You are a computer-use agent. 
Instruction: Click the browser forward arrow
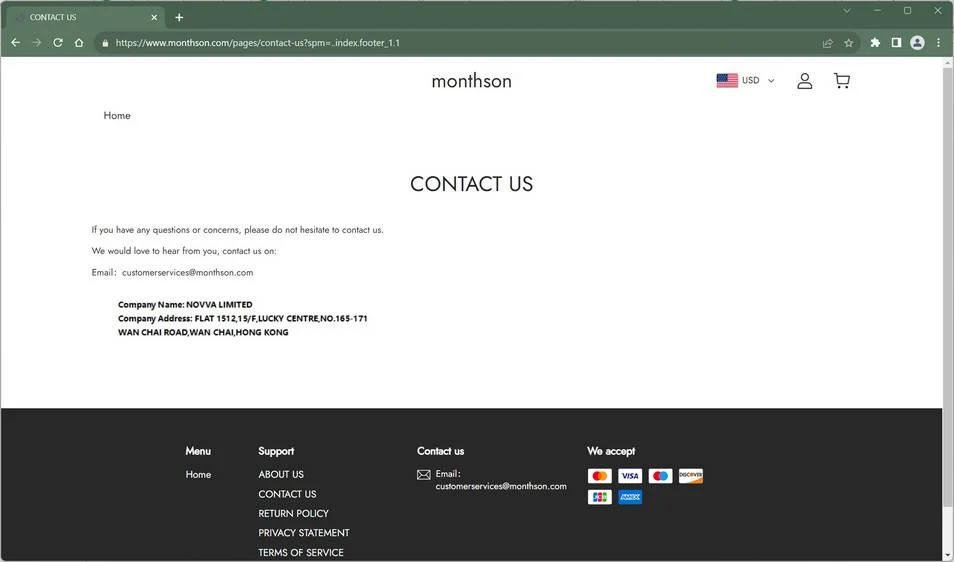pyautogui.click(x=37, y=43)
